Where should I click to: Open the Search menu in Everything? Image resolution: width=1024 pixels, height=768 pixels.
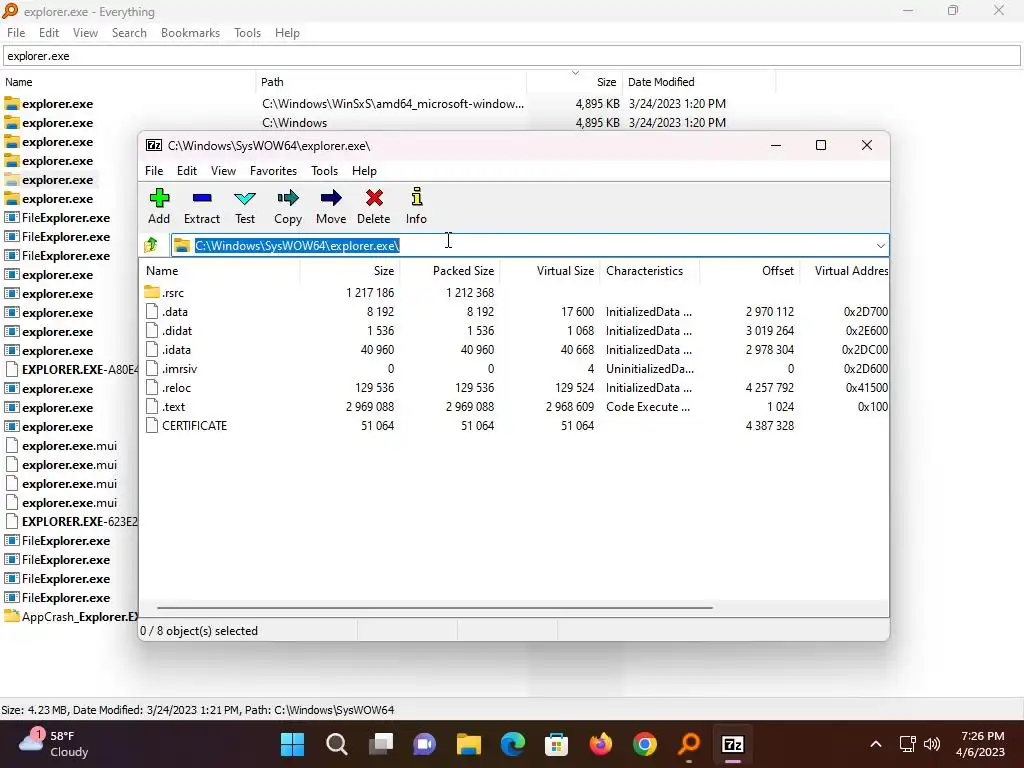tap(129, 33)
